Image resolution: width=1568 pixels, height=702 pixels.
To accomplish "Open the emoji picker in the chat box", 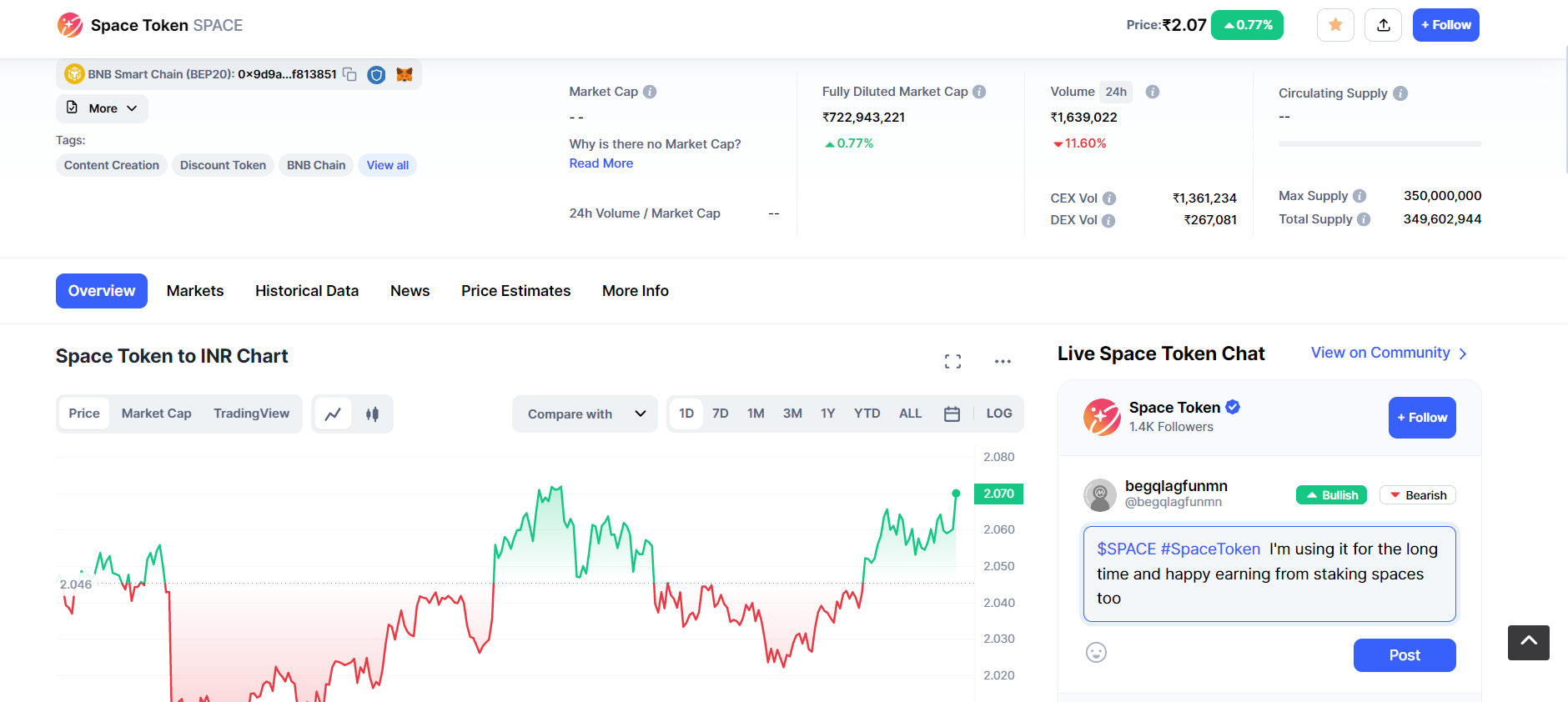I will (x=1096, y=653).
